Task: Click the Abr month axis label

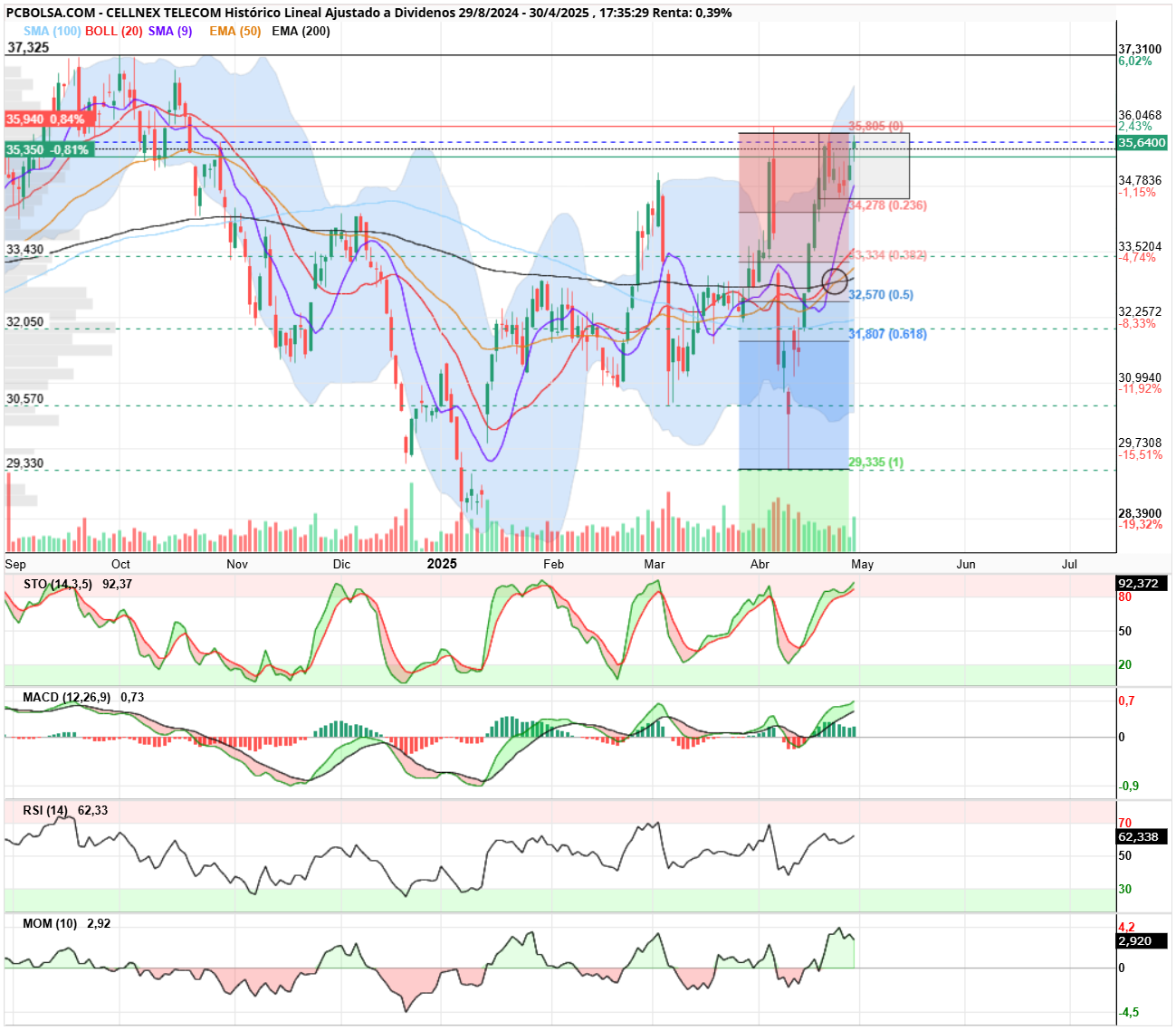Action: coord(760,564)
